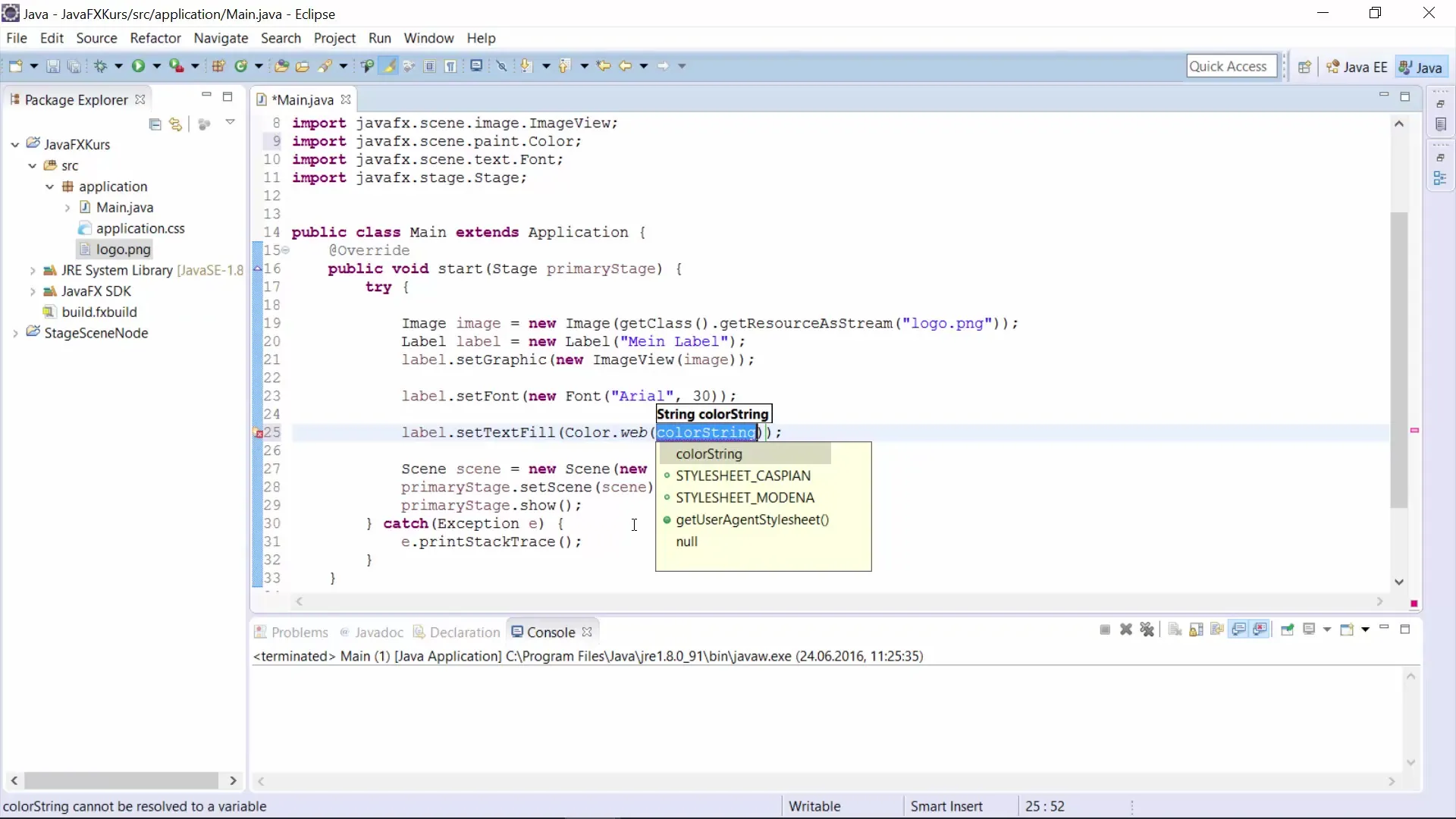
Task: Click the red error marker in overview ruler
Action: (x=1414, y=431)
